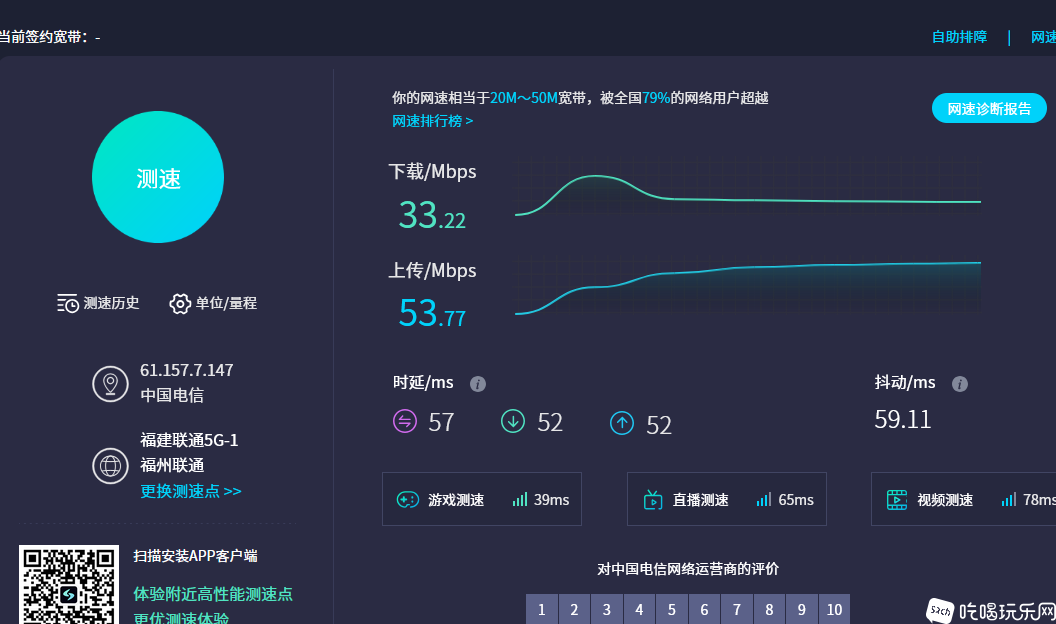
Task: Open the 视频测速 video test card
Action: pyautogui.click(x=963, y=499)
